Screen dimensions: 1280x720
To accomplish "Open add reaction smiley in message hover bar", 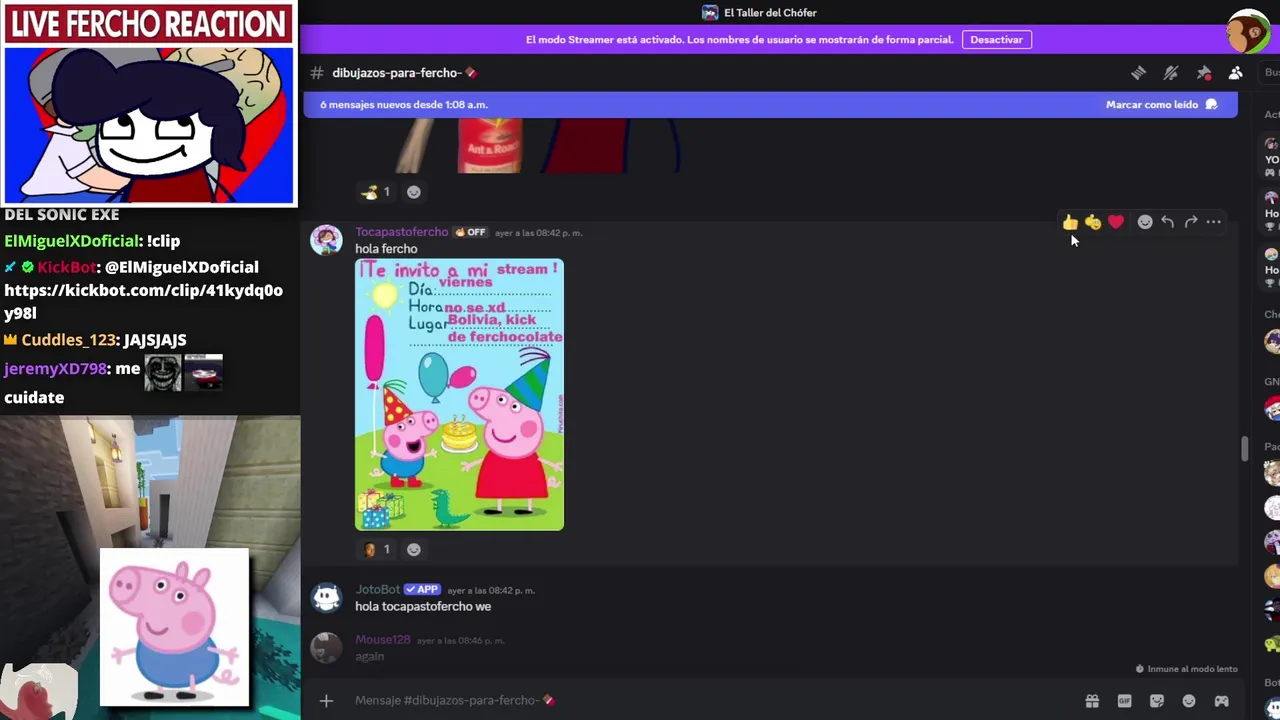I will tap(1145, 222).
